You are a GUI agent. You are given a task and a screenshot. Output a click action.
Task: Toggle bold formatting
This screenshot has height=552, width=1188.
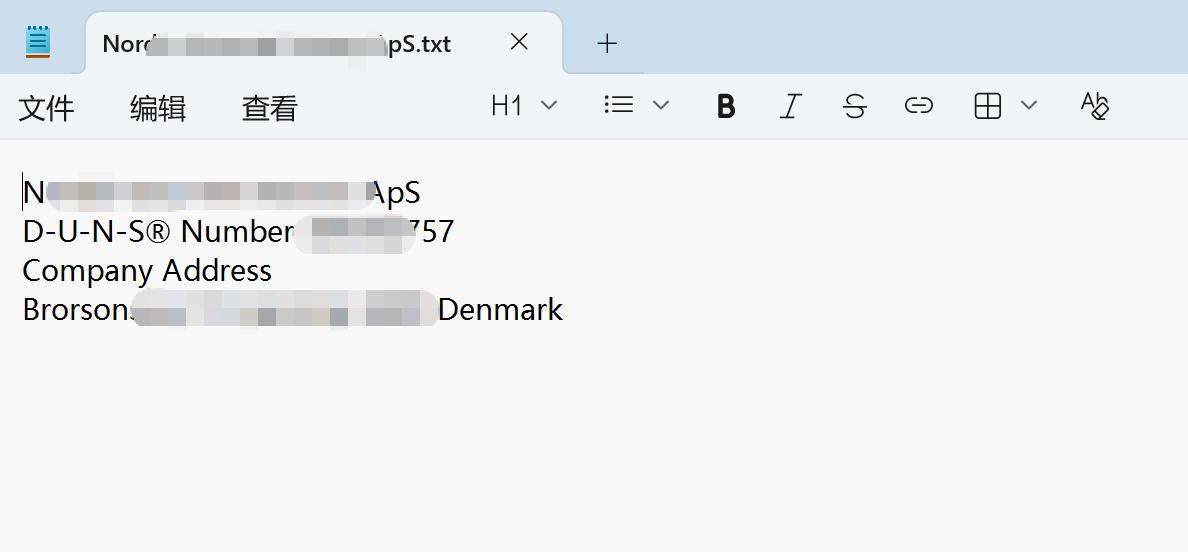pyautogui.click(x=726, y=106)
